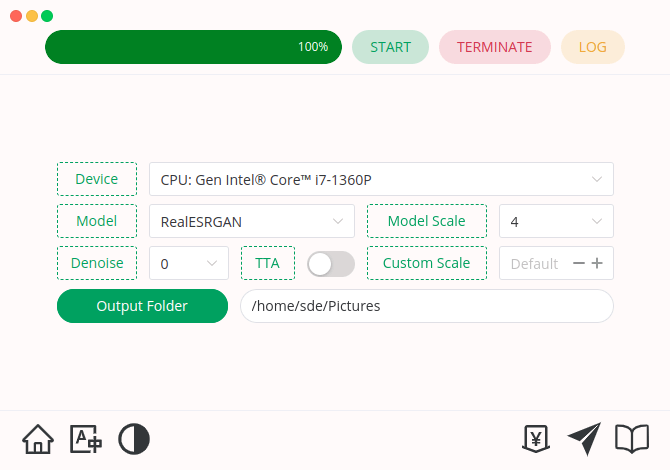Open the Home page icon
Screen dimensions: 670x470
point(38,439)
